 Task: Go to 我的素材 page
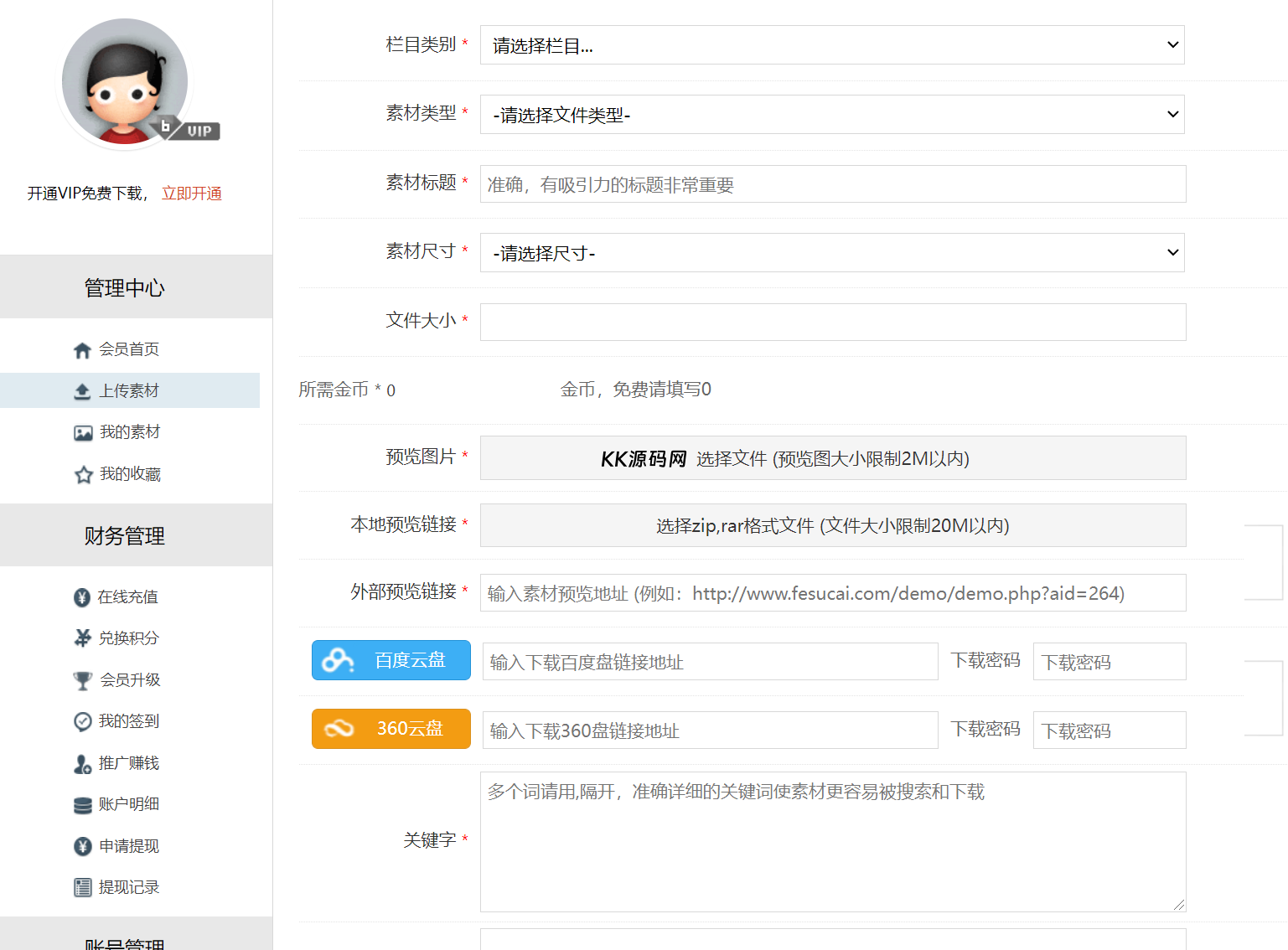[129, 432]
